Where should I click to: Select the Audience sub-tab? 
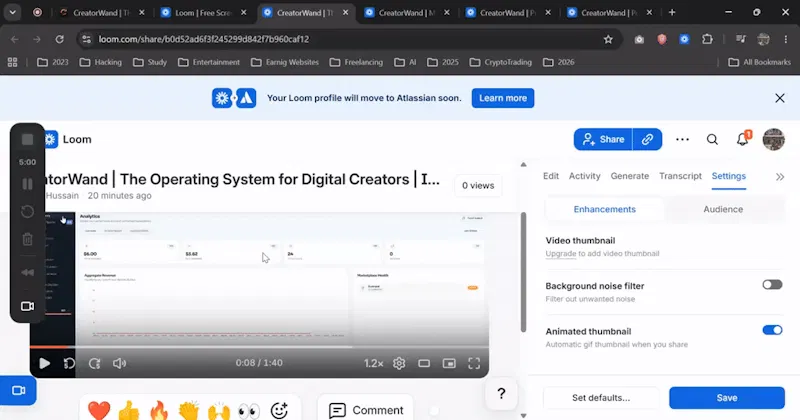point(723,209)
